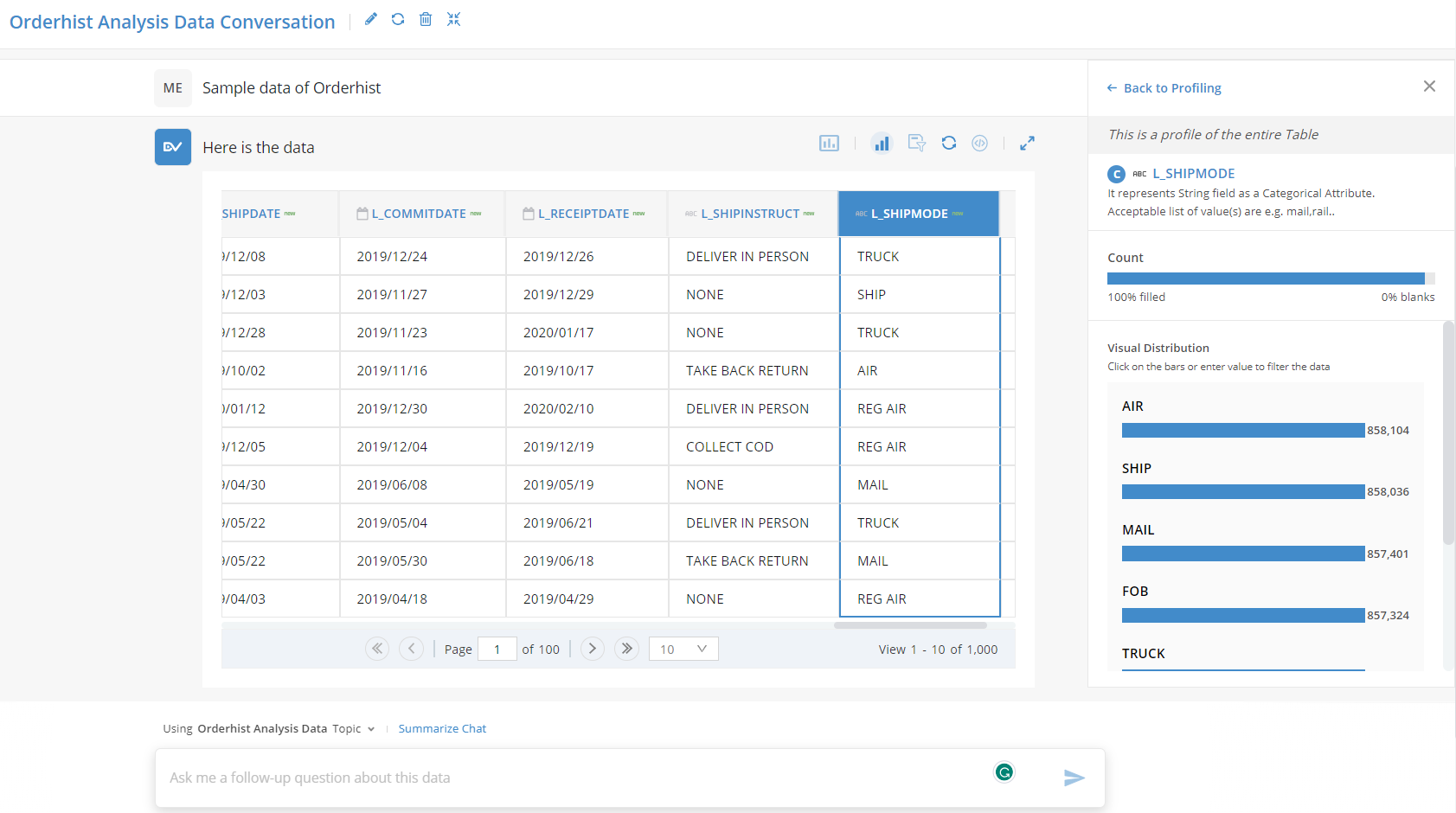Close the profiling side panel

coord(1429,86)
